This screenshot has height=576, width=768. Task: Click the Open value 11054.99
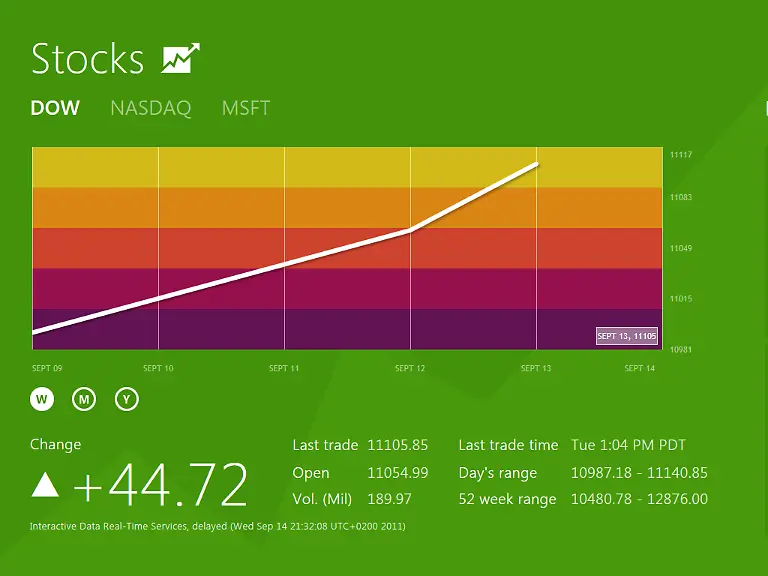click(398, 473)
